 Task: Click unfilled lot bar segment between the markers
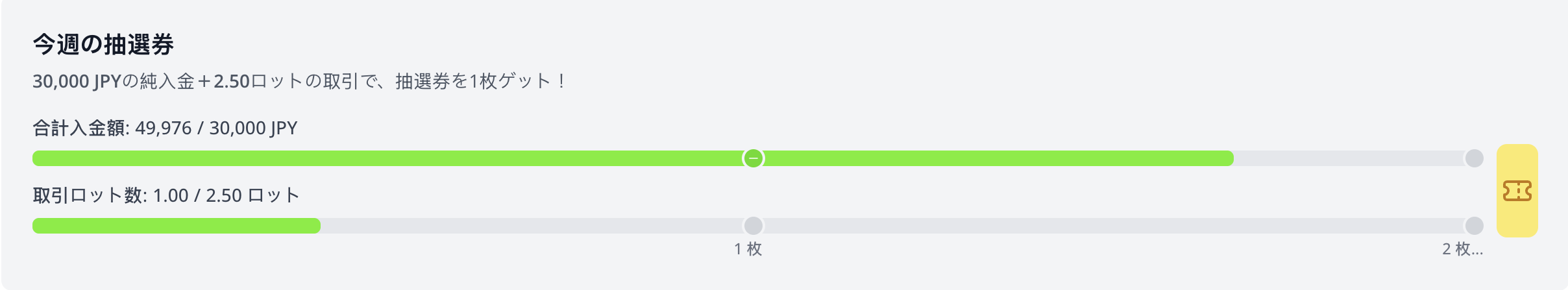coord(1113,226)
